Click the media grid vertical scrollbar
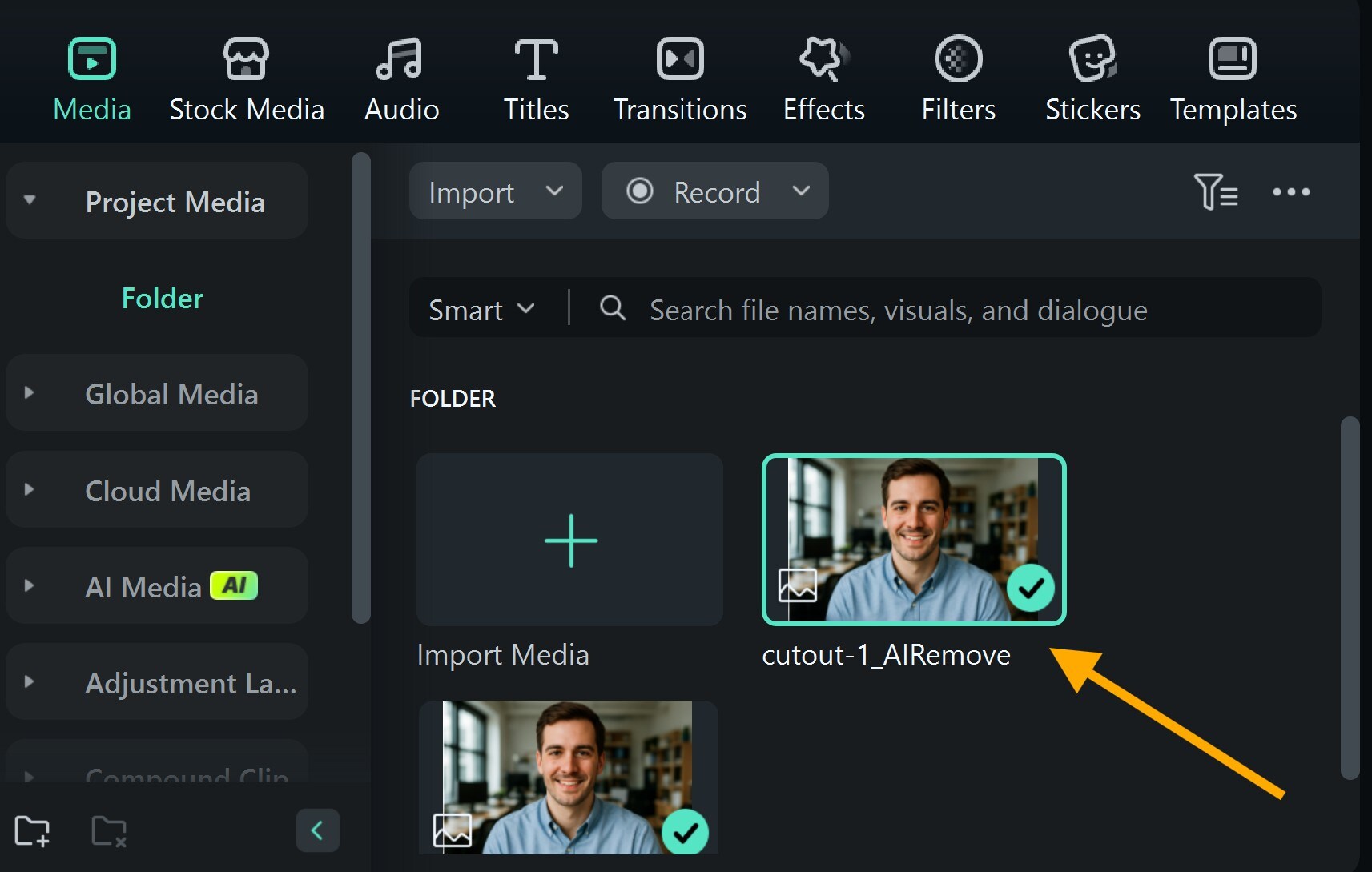This screenshot has height=872, width=1372. click(x=1350, y=597)
